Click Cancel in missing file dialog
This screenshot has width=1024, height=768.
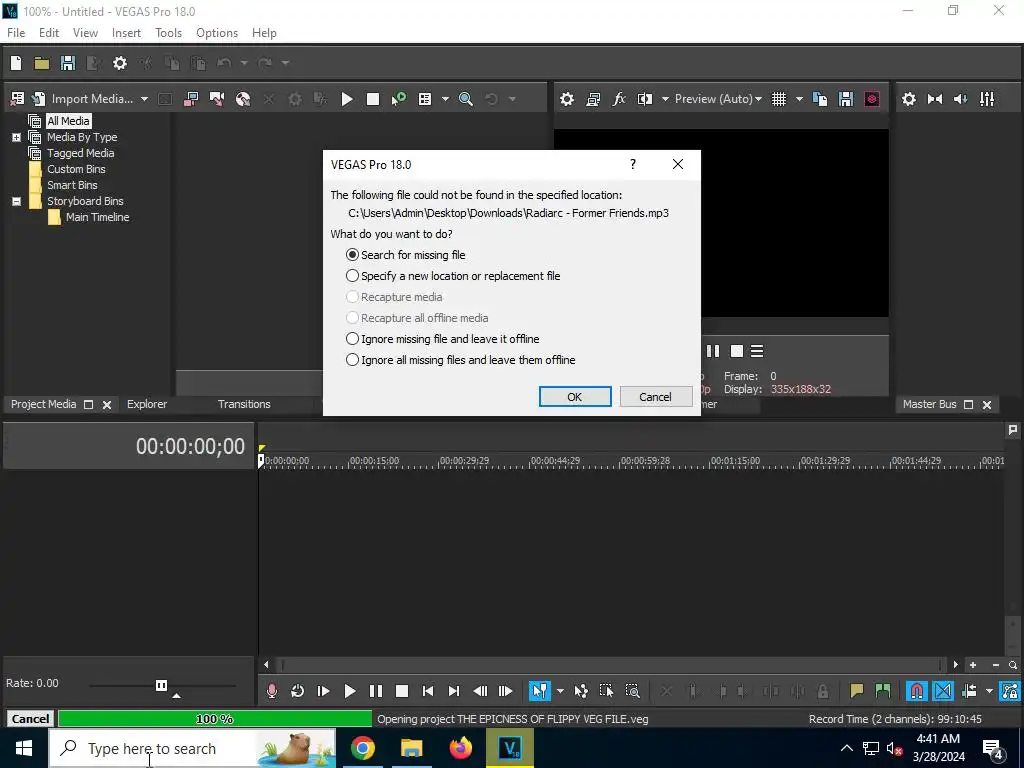click(656, 396)
